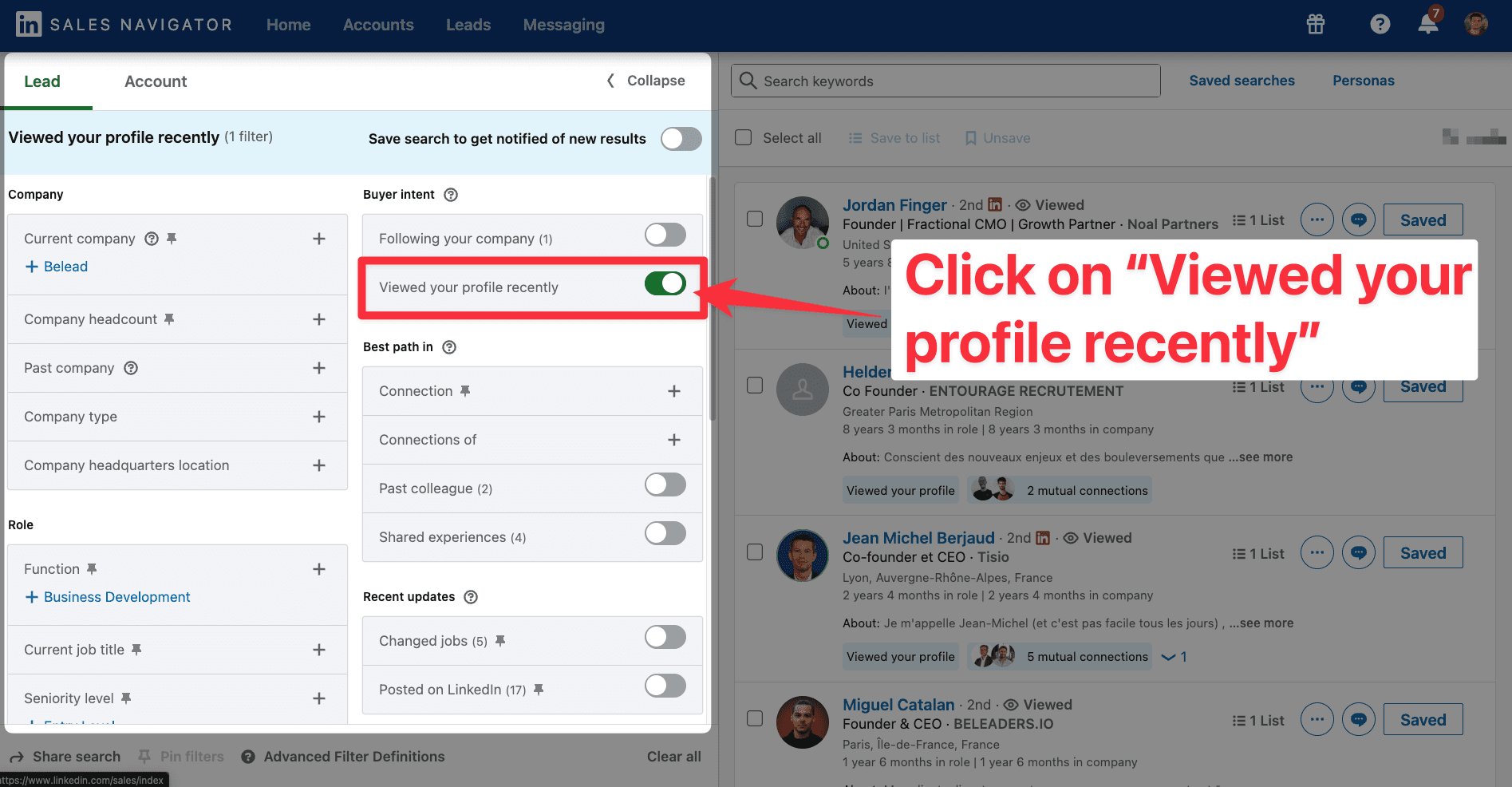Click the Recent updates help icon

471,597
